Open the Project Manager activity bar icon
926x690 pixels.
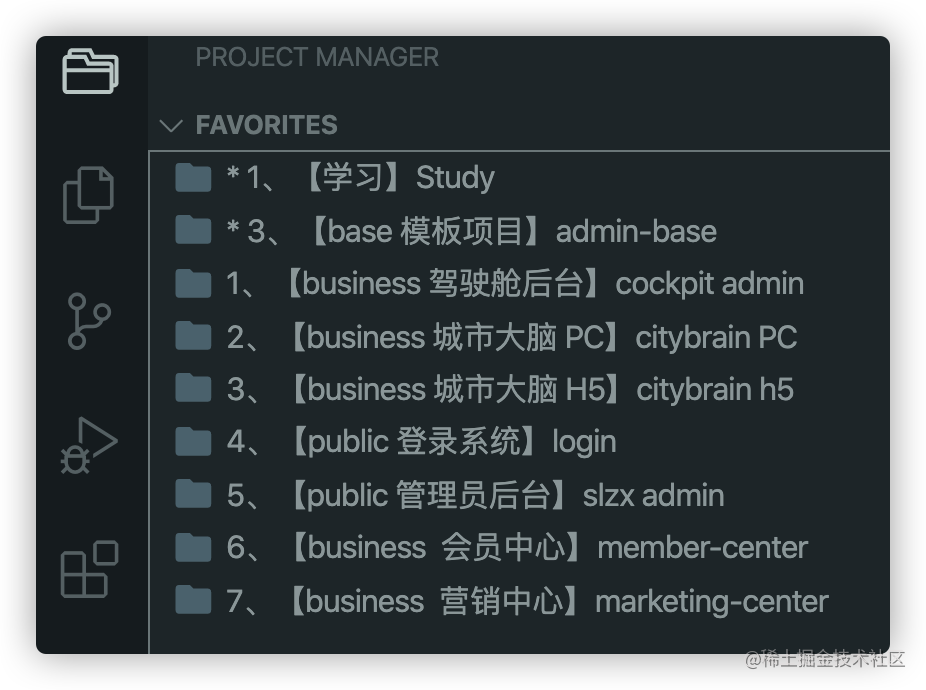(x=90, y=71)
